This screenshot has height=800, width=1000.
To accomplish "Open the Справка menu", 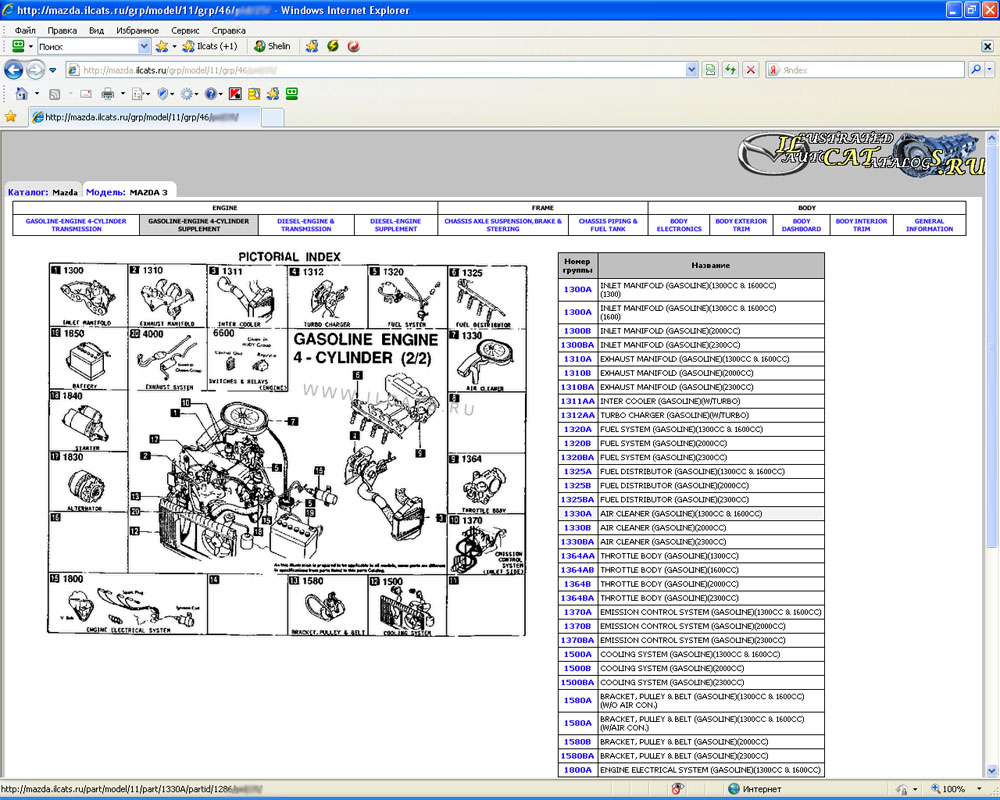I will (228, 30).
